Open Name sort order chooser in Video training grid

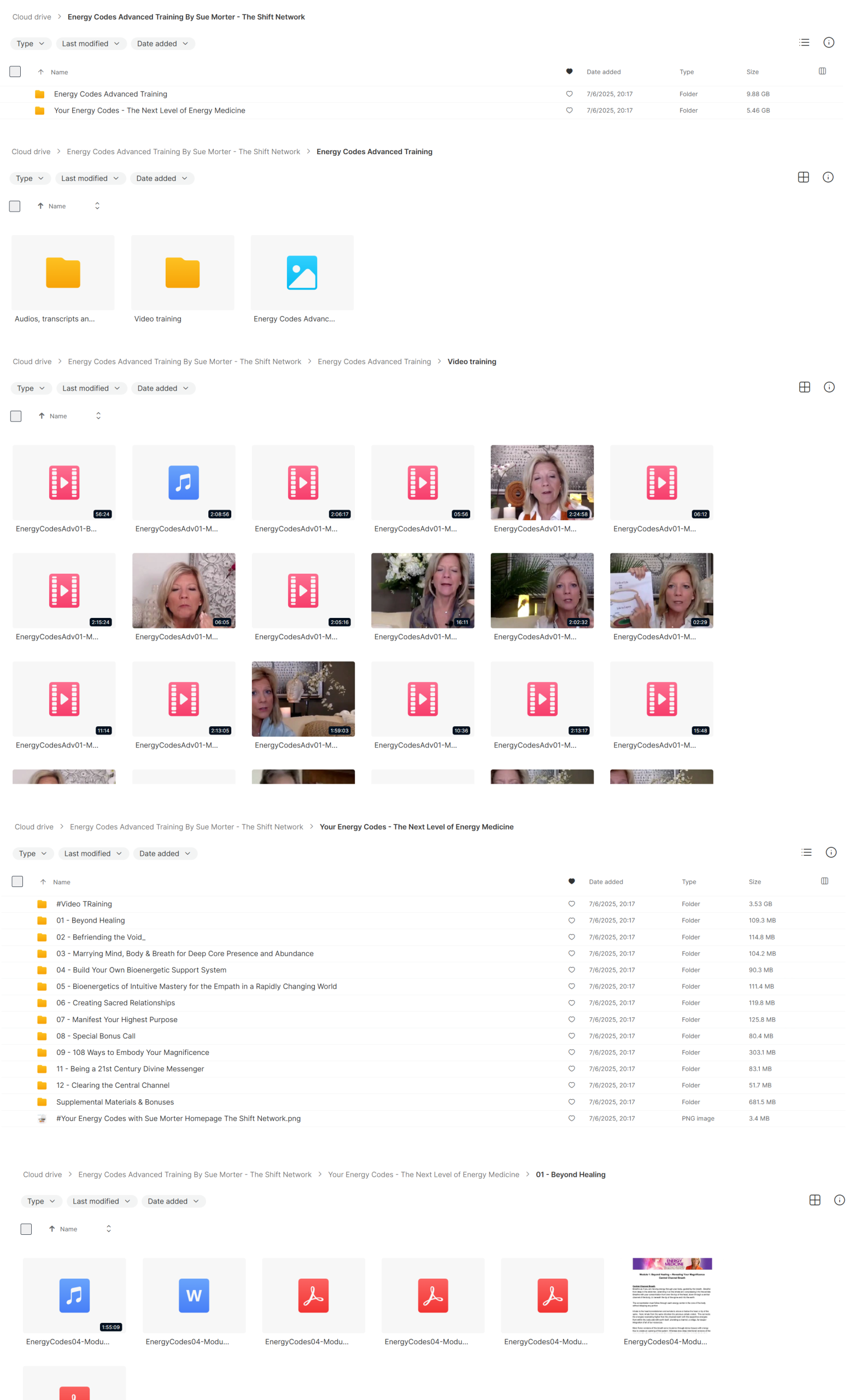98,416
